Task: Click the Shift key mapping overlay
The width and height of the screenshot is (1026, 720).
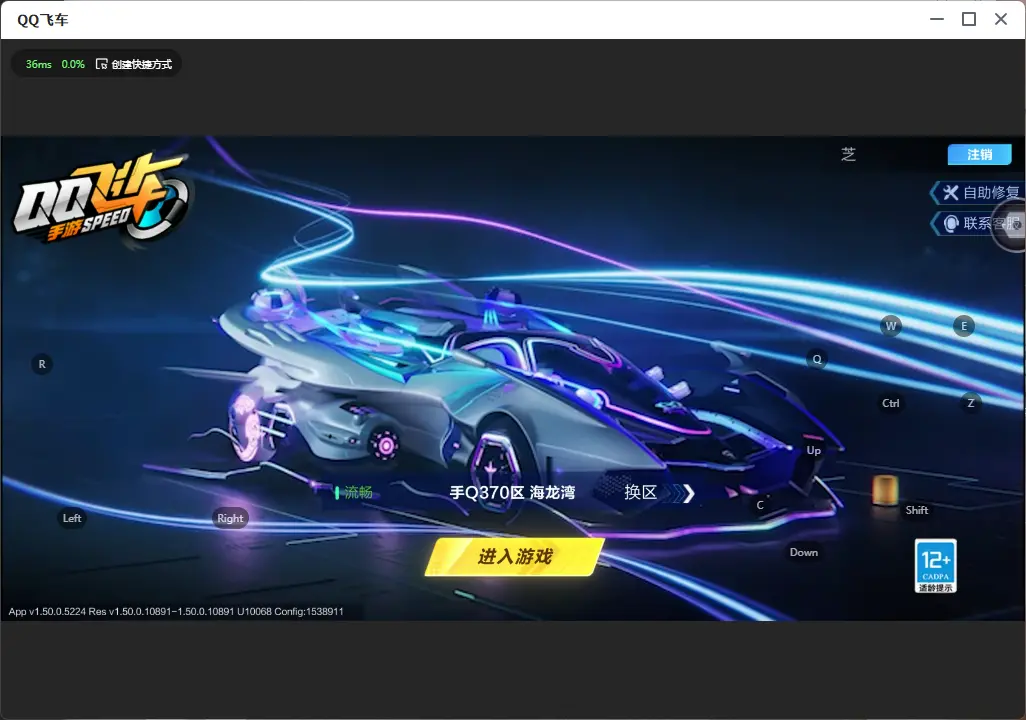Action: click(917, 511)
